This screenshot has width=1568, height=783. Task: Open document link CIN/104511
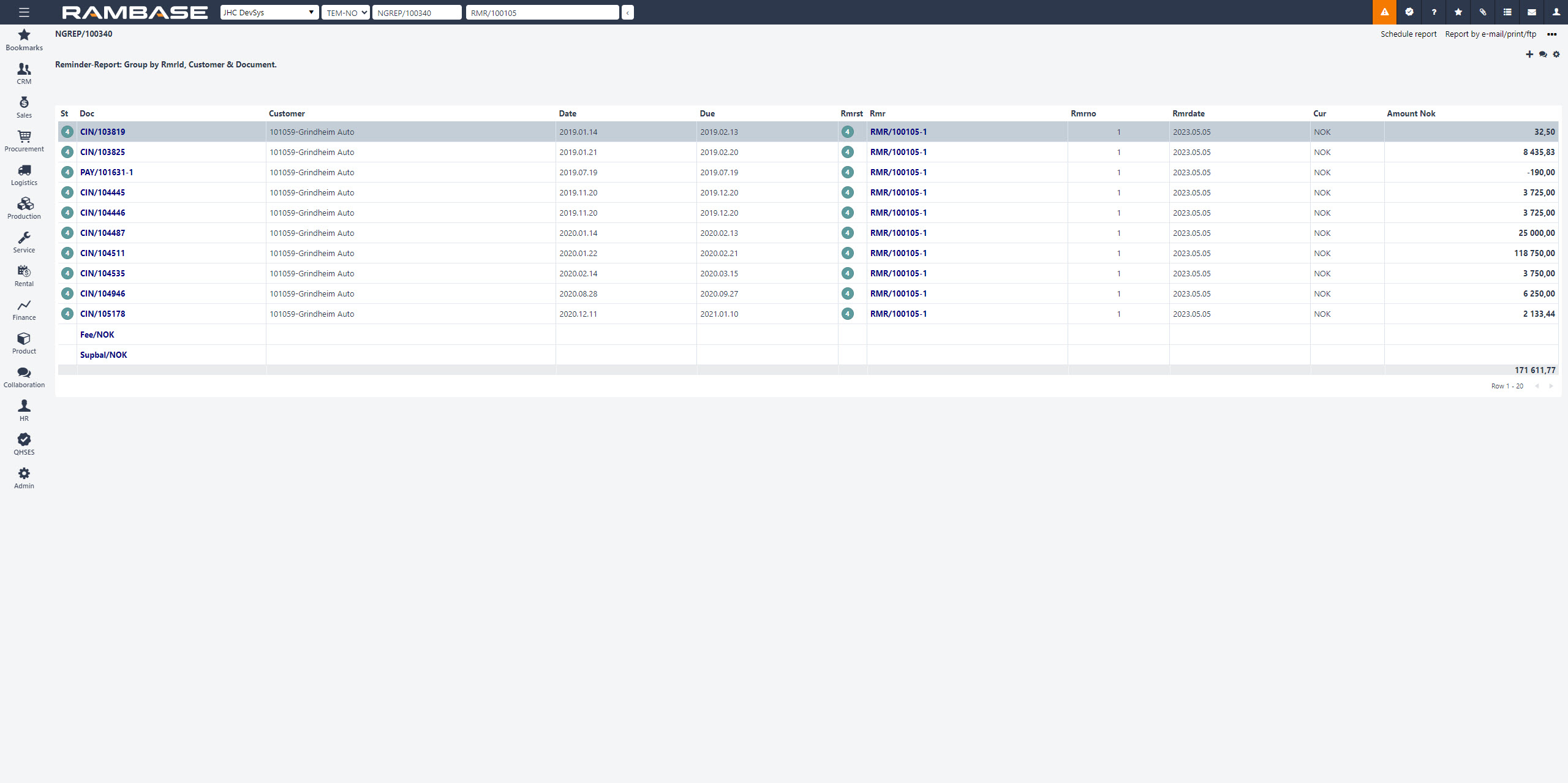102,253
